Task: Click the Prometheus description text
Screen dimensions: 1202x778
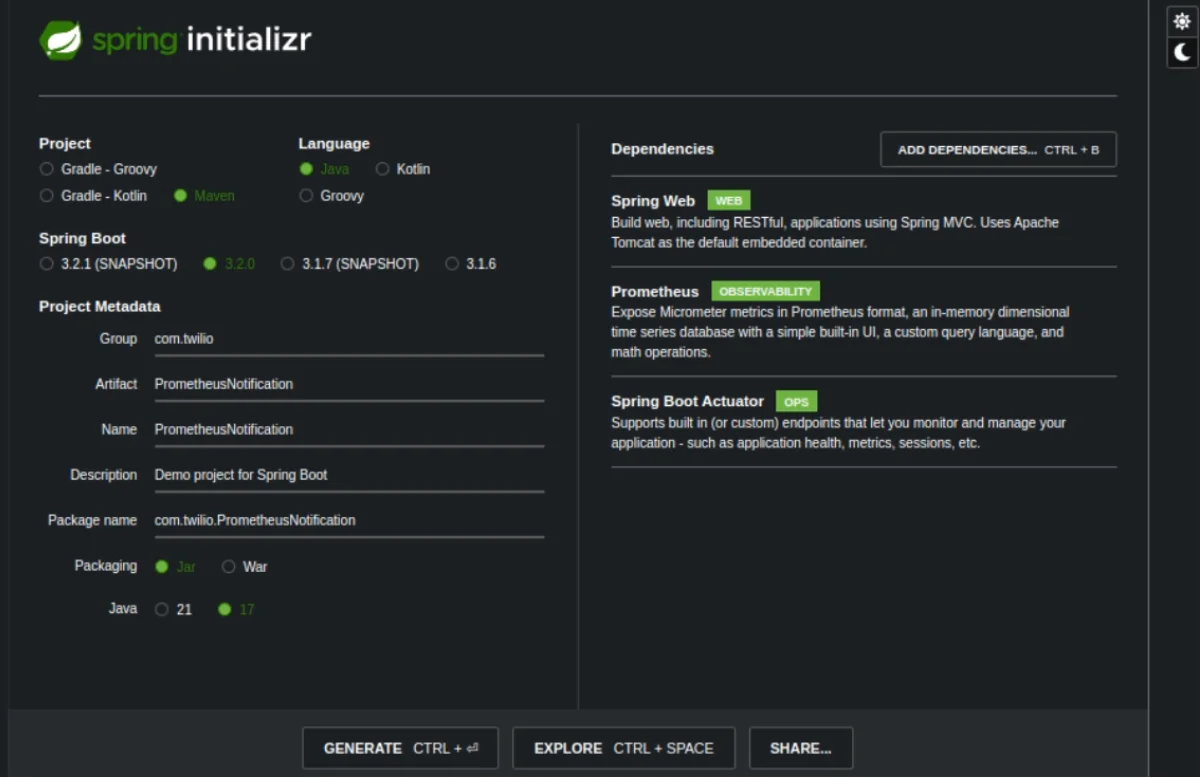Action: 840,332
